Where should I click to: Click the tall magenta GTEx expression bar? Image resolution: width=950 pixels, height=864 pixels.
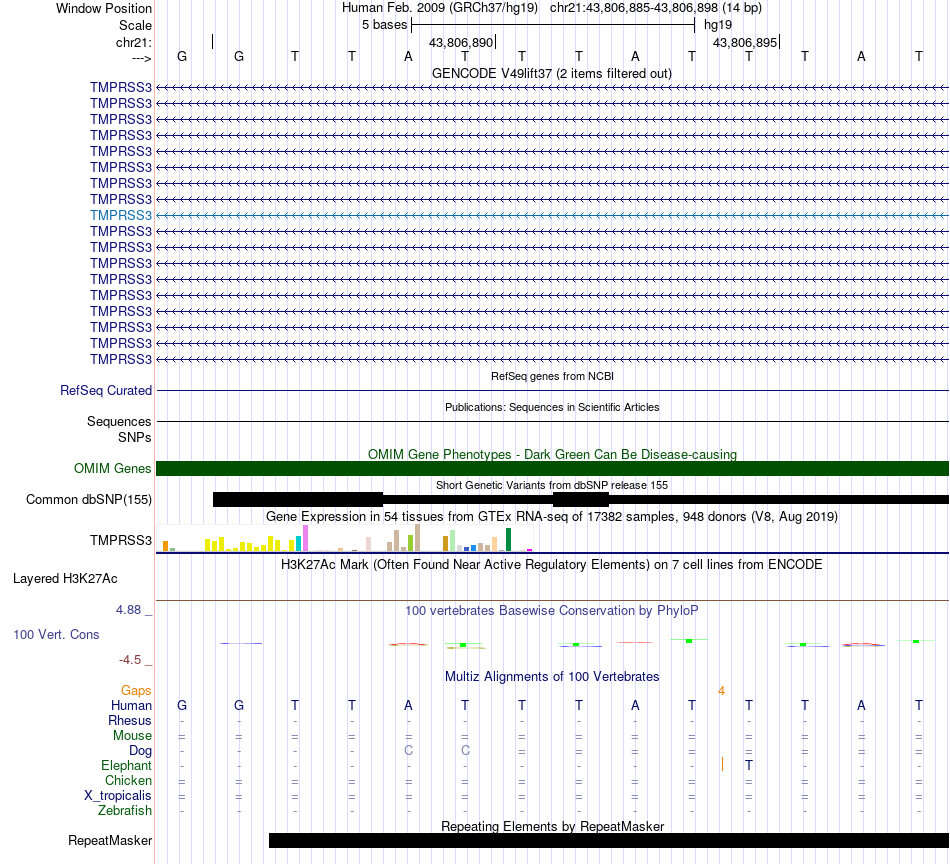tap(305, 537)
